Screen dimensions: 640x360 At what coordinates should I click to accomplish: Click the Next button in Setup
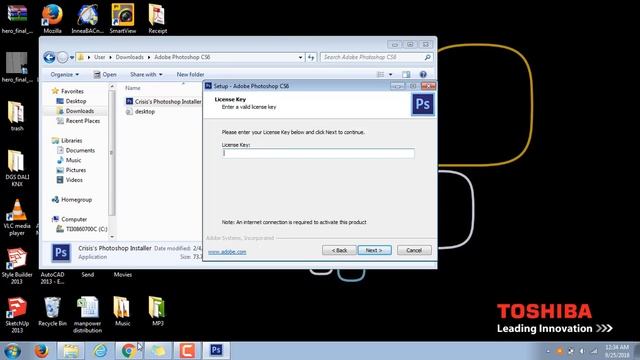(x=374, y=250)
